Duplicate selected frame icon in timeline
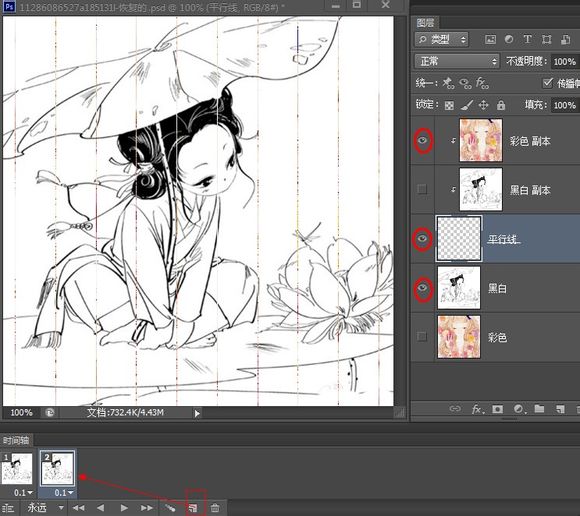The height and width of the screenshot is (516, 580). pyautogui.click(x=193, y=508)
